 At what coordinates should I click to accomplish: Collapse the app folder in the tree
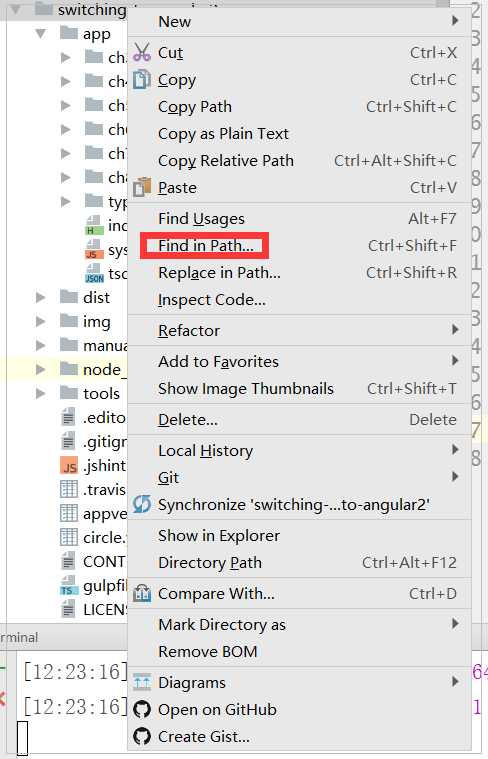pyautogui.click(x=41, y=34)
